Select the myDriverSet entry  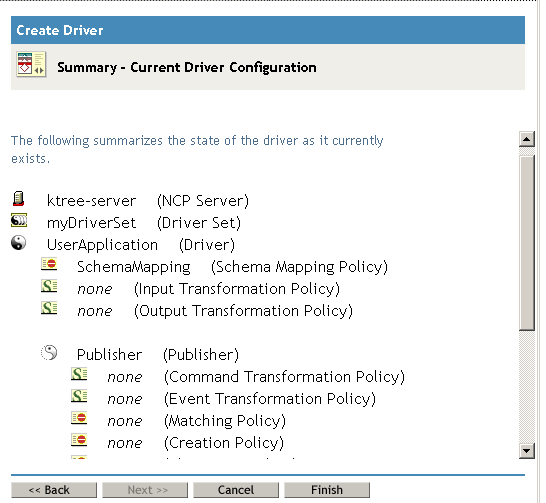coord(91,223)
